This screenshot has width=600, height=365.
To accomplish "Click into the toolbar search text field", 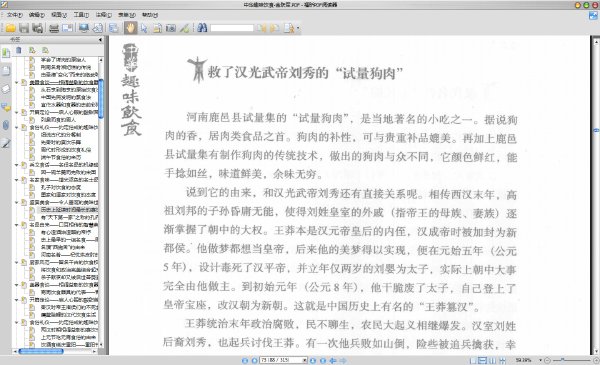I will point(232,28).
